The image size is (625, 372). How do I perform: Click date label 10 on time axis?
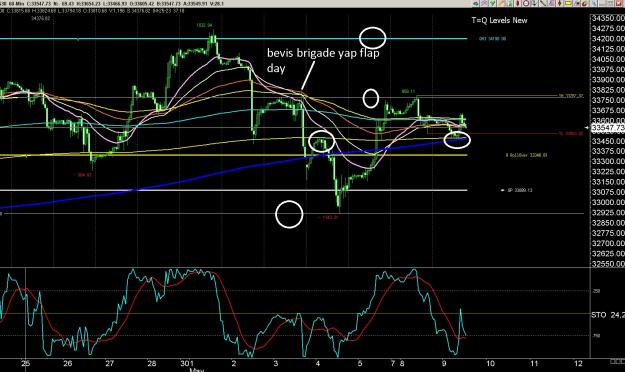pos(490,363)
